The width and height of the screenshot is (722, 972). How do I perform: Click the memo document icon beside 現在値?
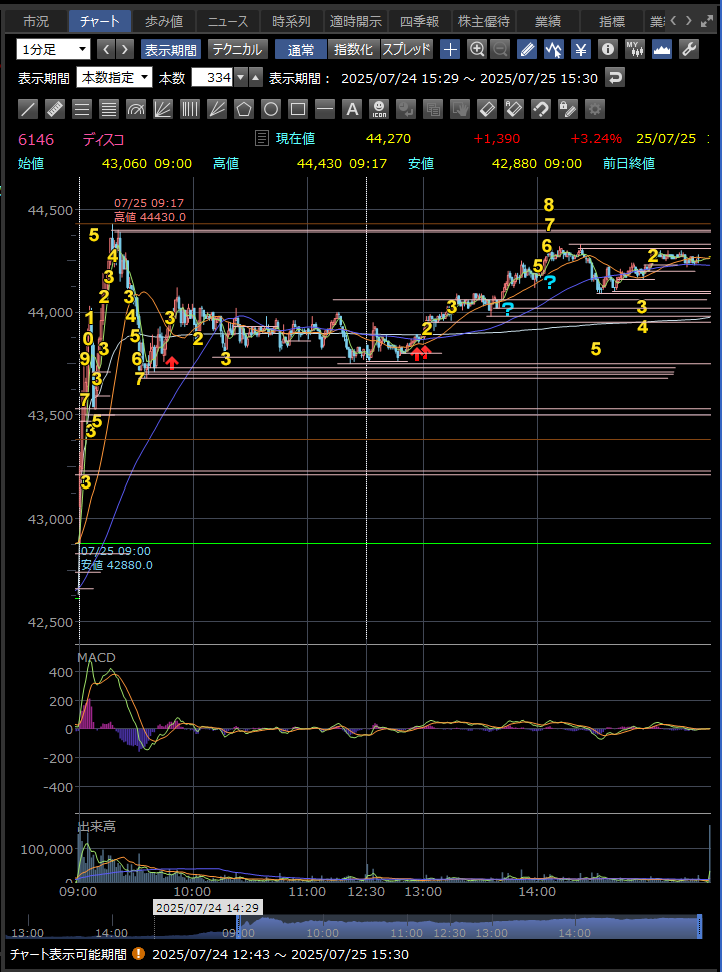click(262, 138)
